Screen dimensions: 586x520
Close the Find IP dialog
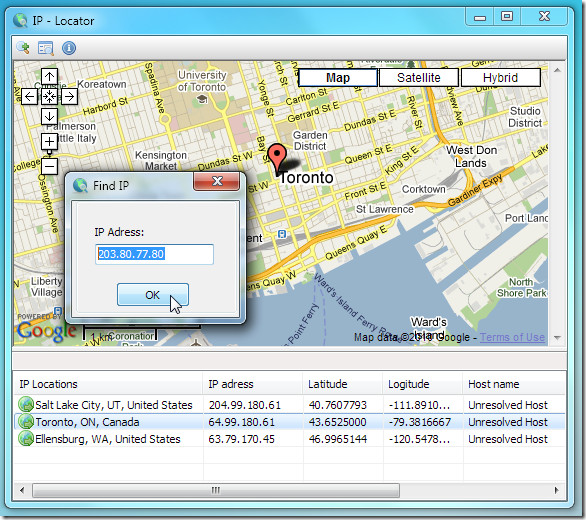point(216,181)
